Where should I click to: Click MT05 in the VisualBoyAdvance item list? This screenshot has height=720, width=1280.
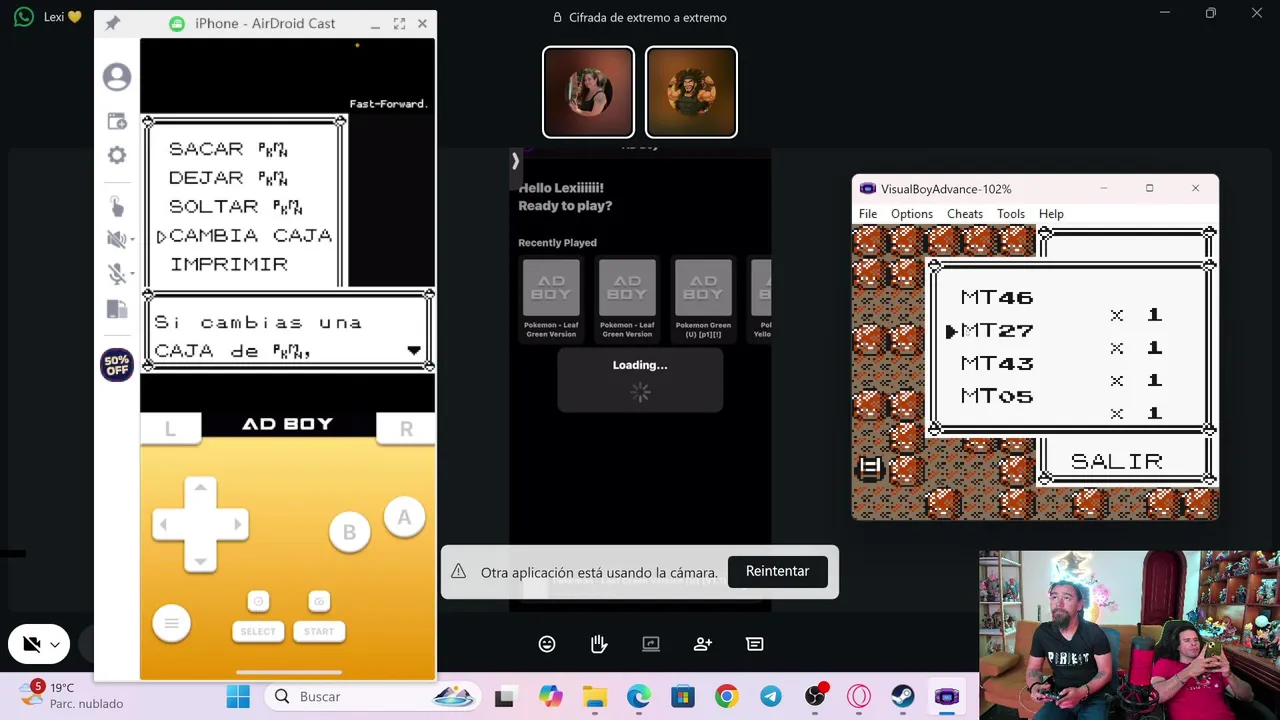click(997, 396)
